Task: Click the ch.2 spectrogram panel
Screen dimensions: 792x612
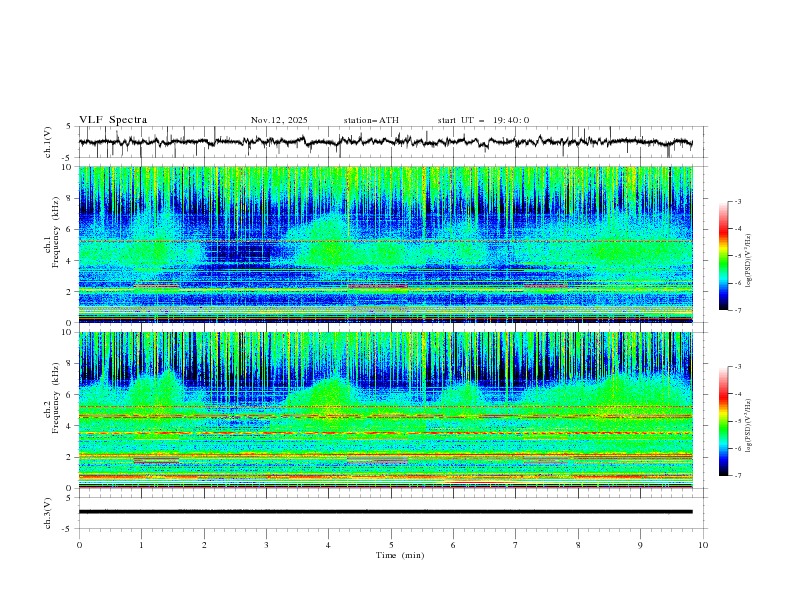Action: (386, 410)
